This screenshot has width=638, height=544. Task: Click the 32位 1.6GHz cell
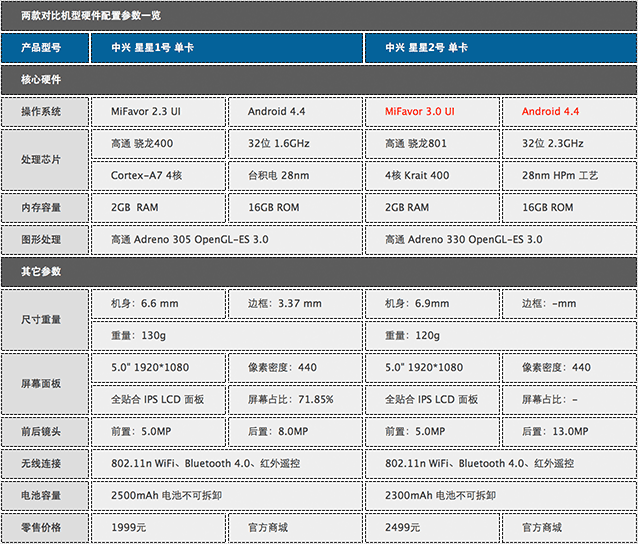click(295, 144)
